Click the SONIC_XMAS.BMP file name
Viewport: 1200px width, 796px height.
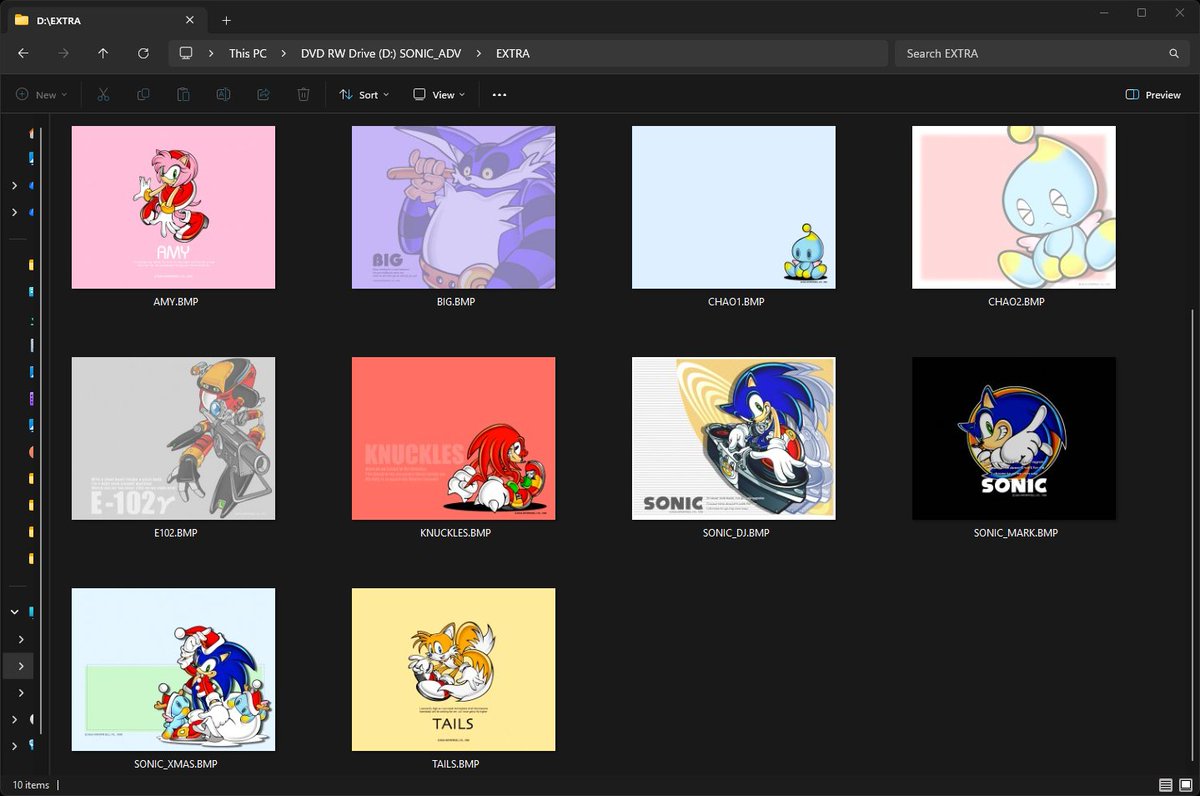point(175,764)
